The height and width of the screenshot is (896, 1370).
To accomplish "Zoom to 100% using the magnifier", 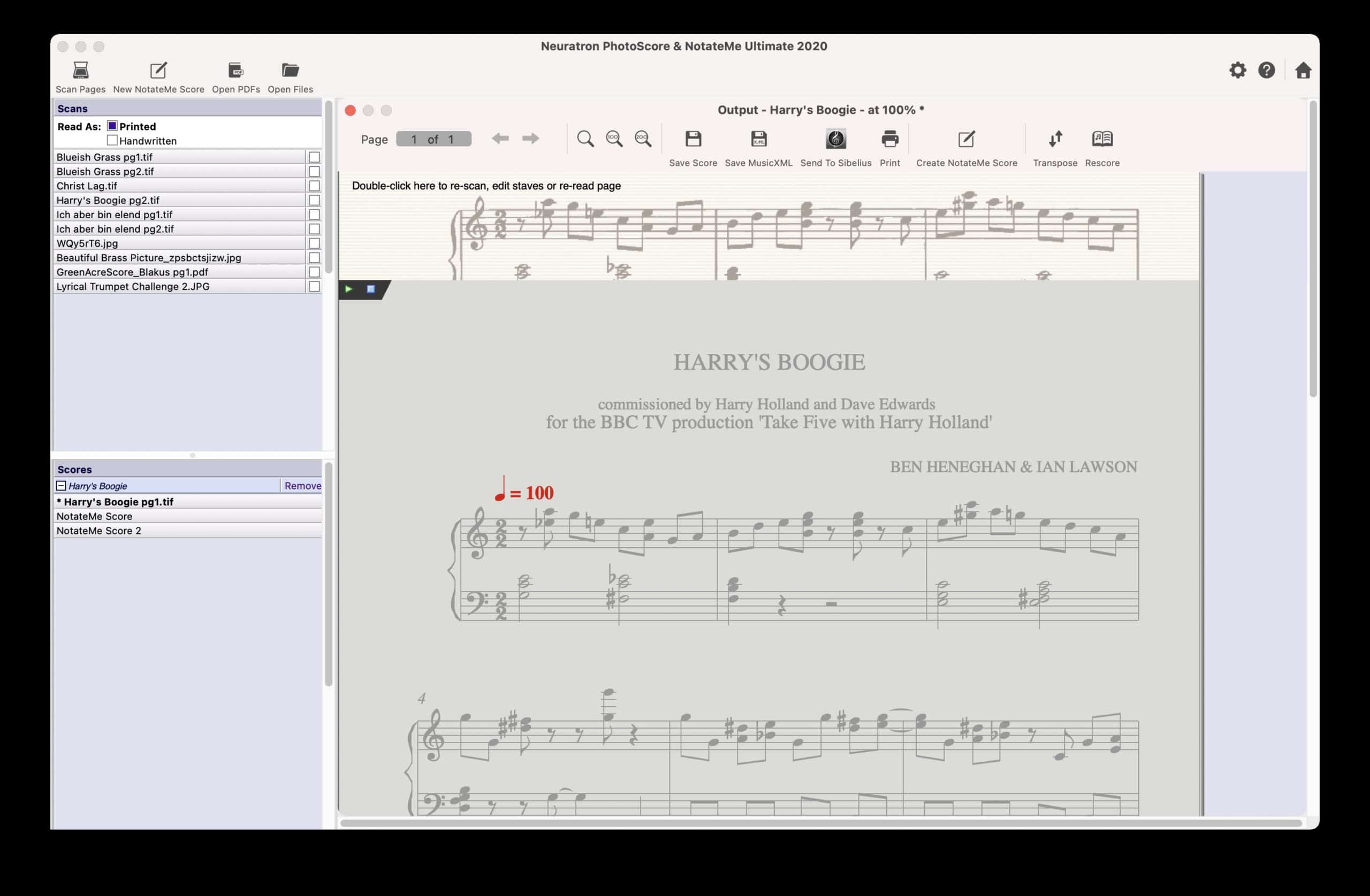I will pos(614,139).
